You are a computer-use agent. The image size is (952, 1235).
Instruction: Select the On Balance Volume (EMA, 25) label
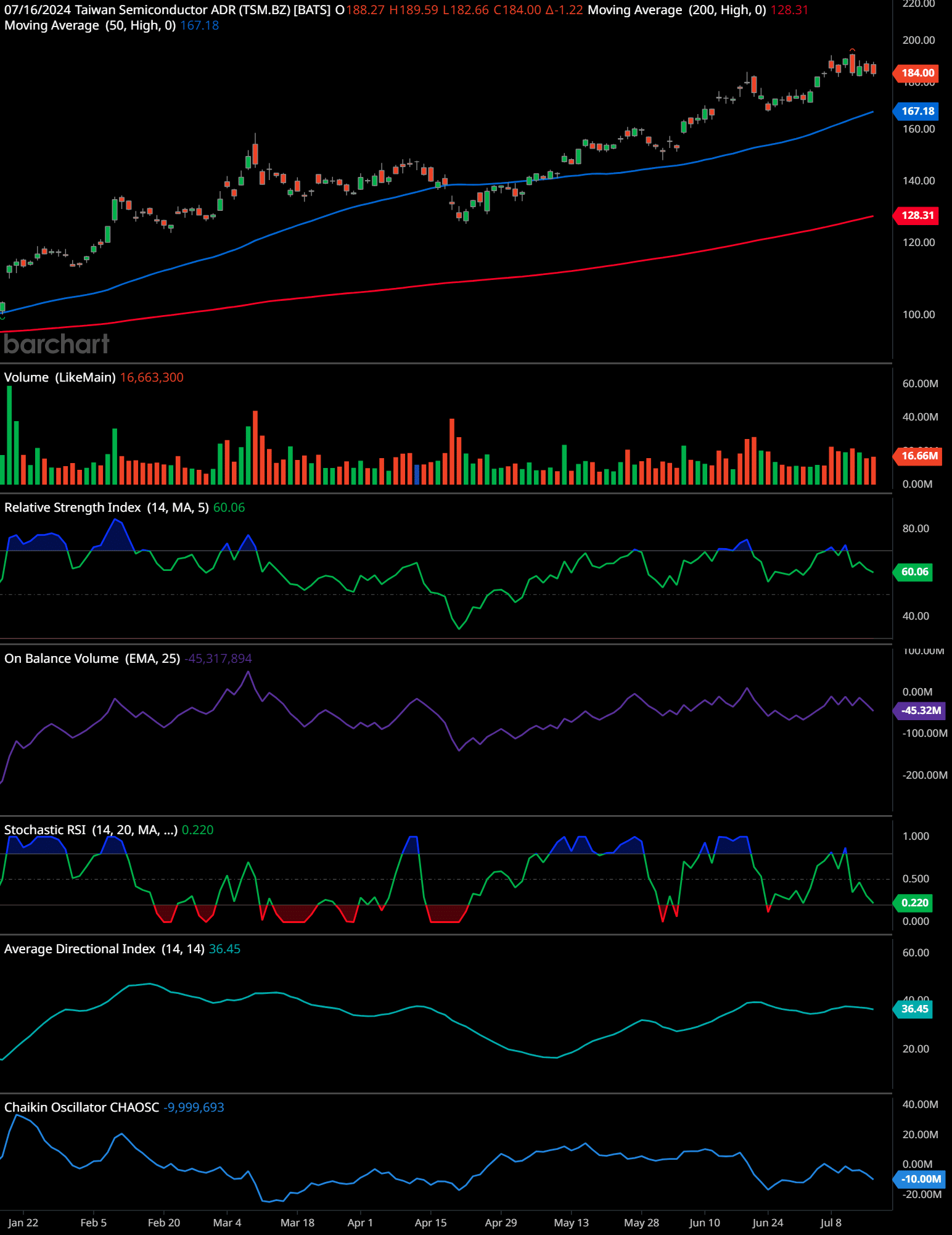92,659
